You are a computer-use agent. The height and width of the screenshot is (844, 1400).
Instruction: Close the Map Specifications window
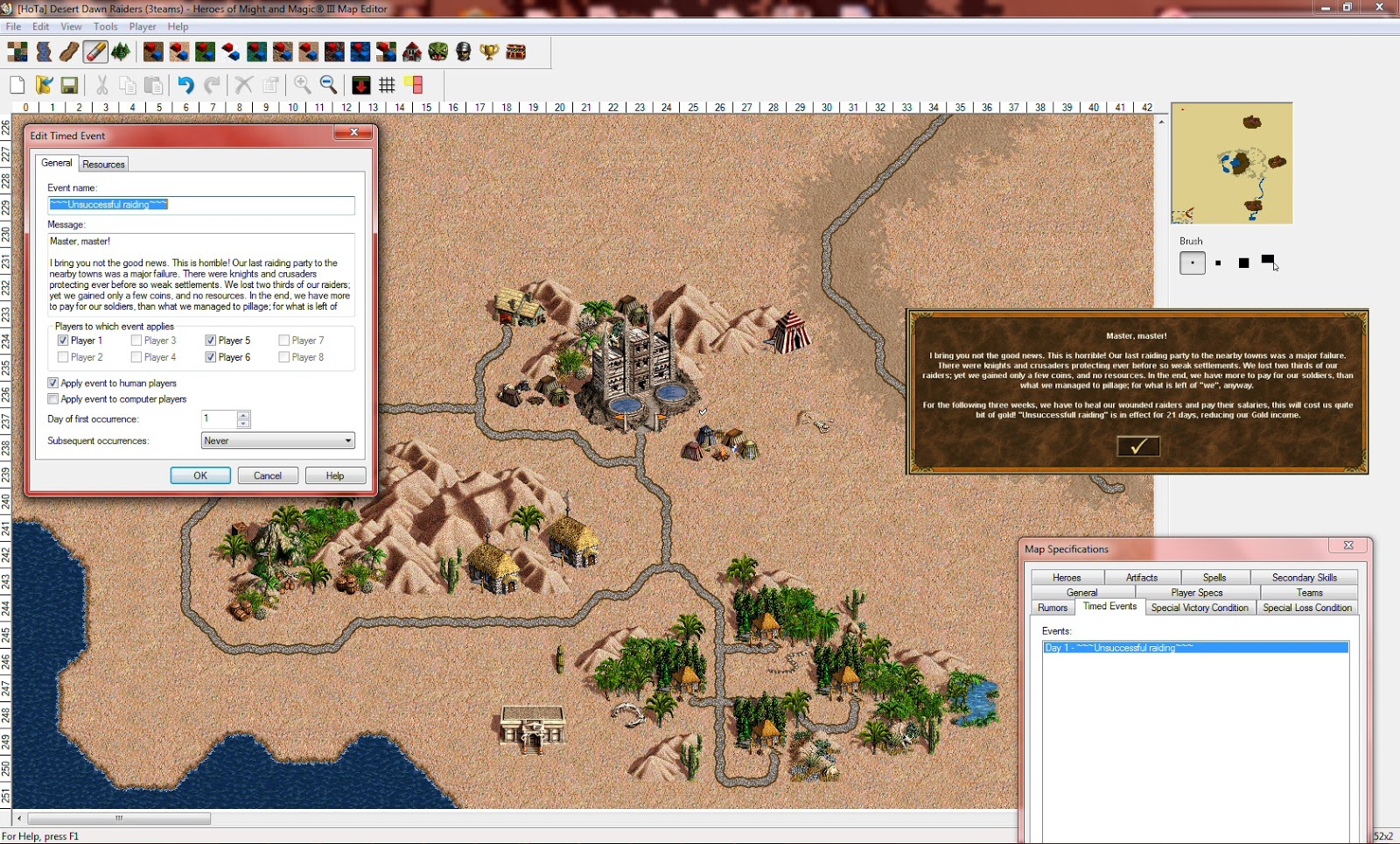[1348, 545]
